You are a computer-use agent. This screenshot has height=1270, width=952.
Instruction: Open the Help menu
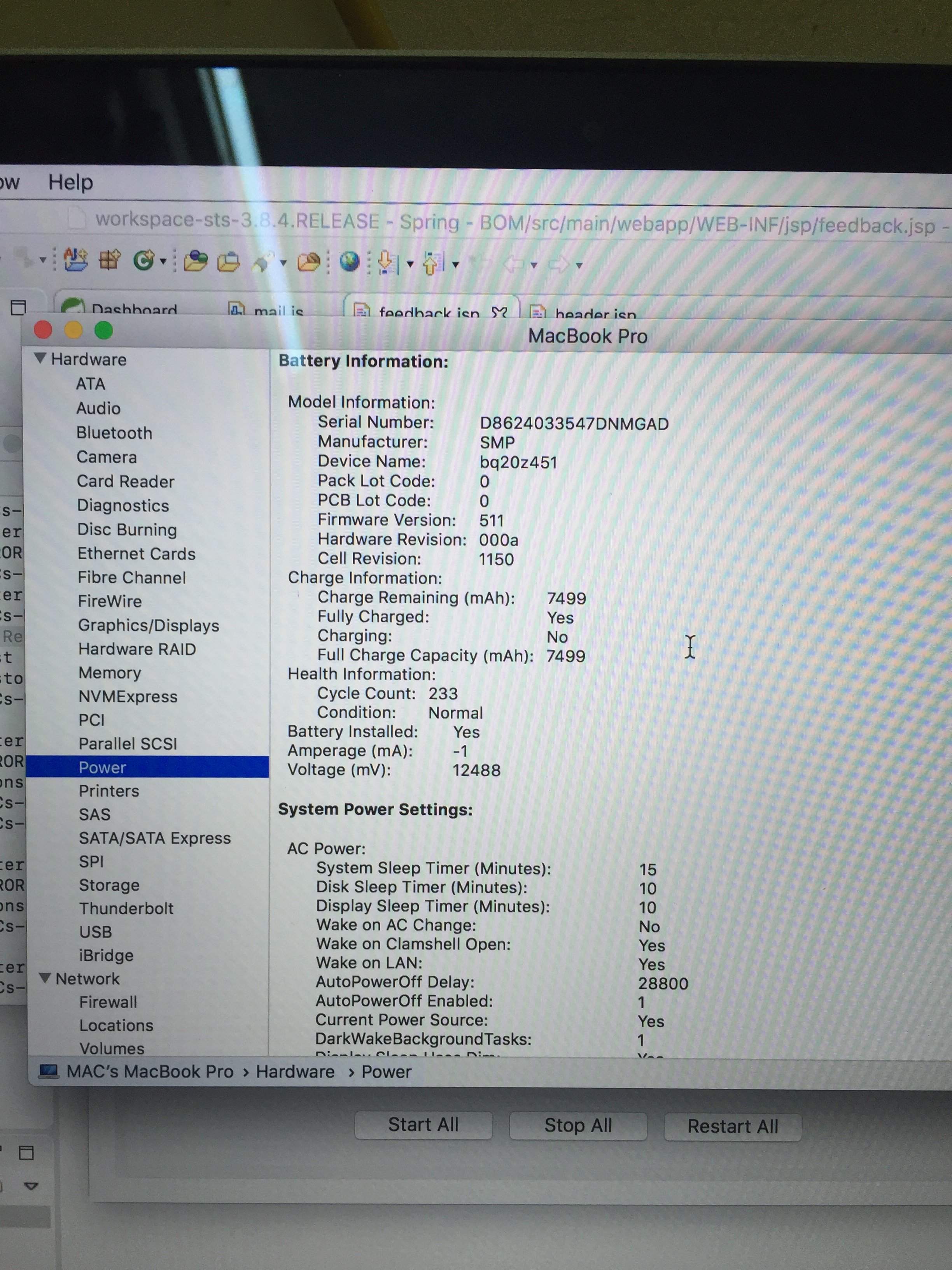[x=70, y=182]
